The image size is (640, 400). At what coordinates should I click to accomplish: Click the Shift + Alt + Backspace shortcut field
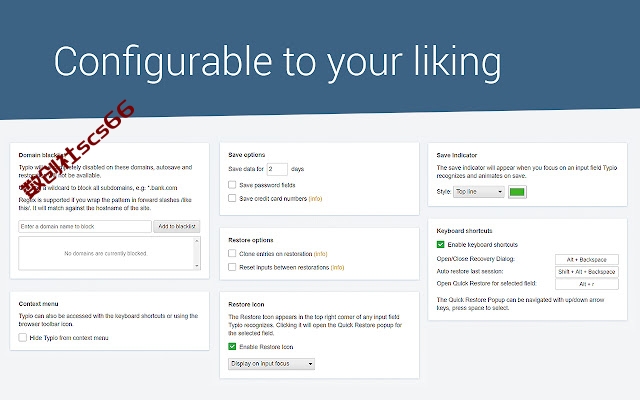click(587, 272)
